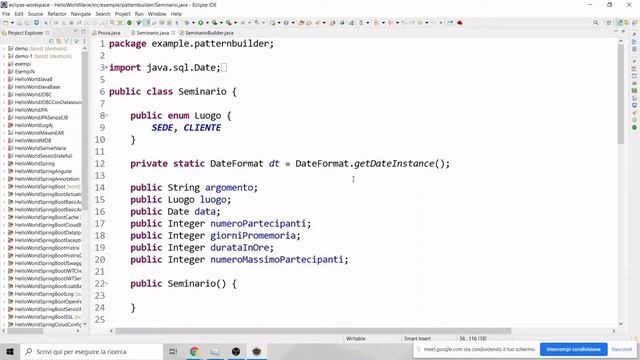Open the Navigate menu
Viewport: 640px width, 360px height.
(x=81, y=14)
